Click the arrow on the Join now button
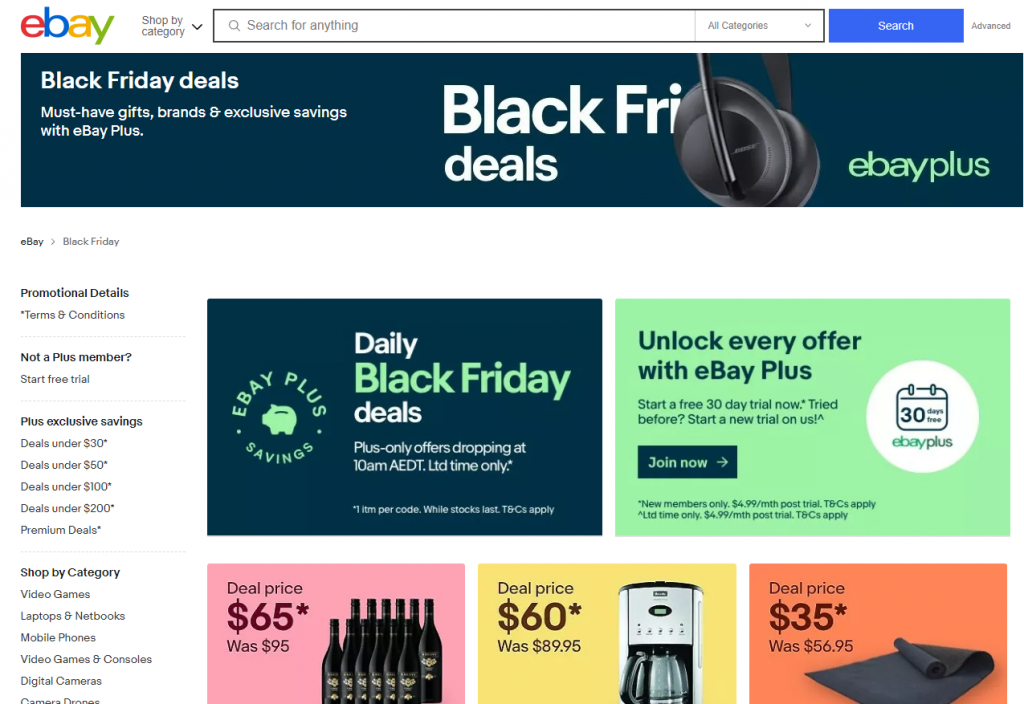Viewport: 1024px width, 704px height. pyautogui.click(x=722, y=462)
